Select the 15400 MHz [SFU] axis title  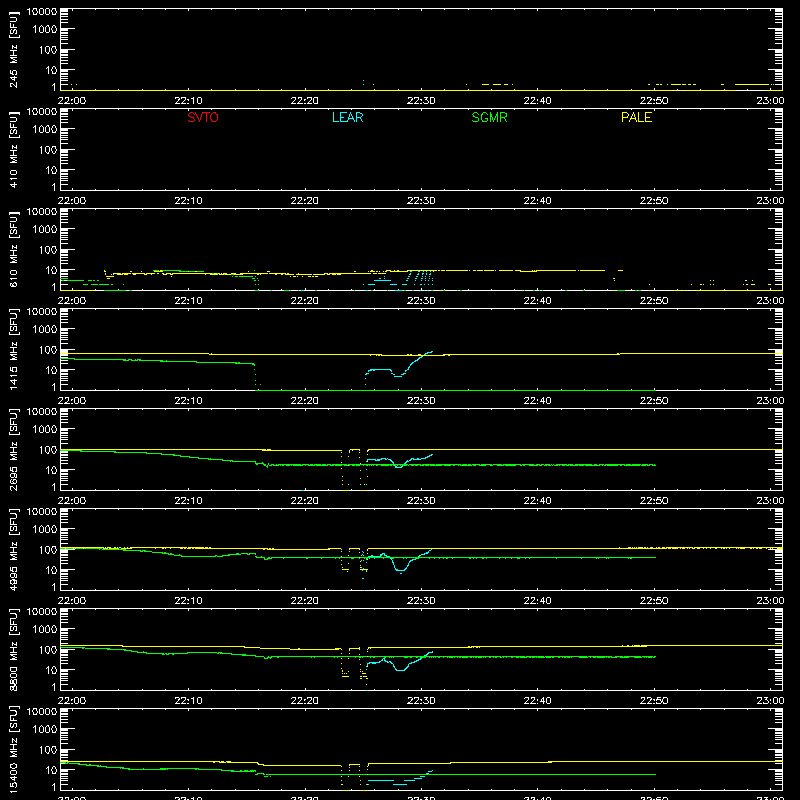pos(14,749)
